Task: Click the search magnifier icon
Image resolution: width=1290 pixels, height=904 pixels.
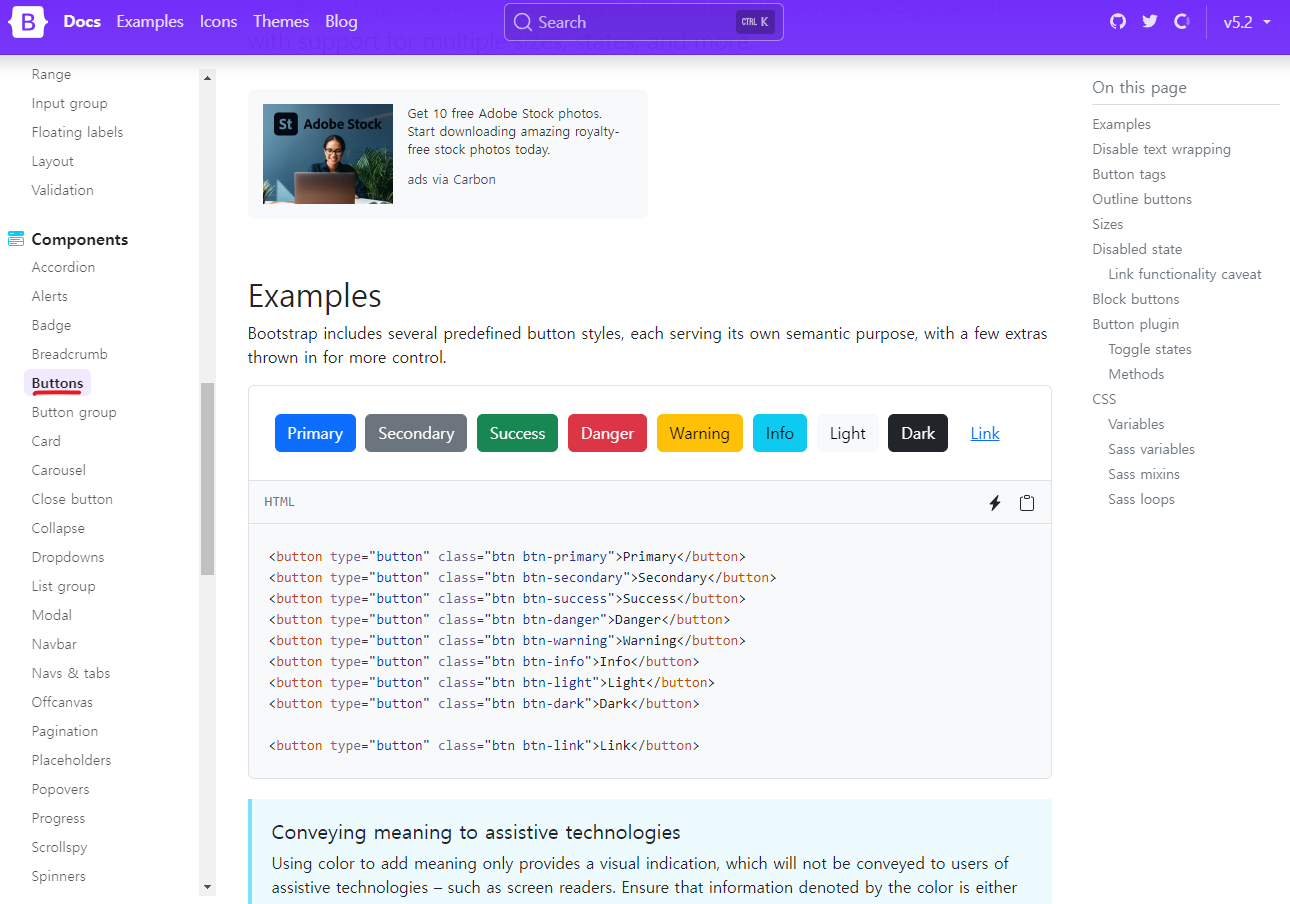Action: [x=522, y=22]
